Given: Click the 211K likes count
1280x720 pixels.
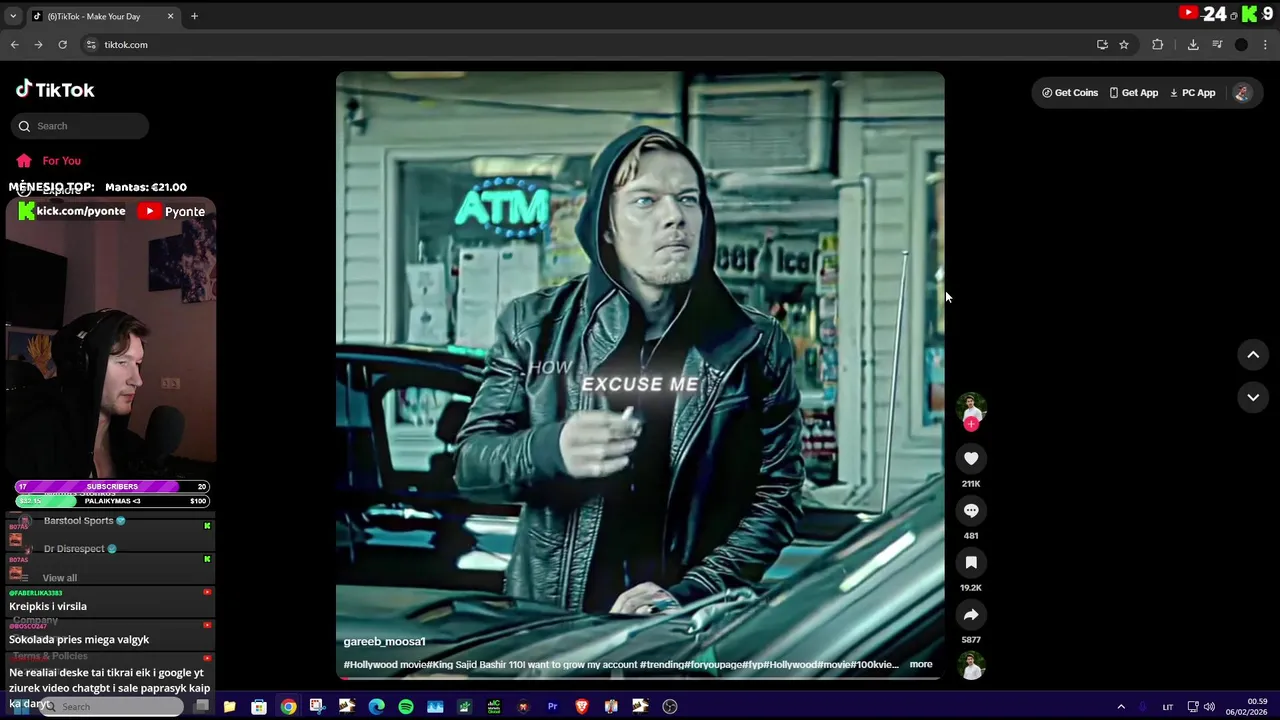Looking at the screenshot, I should click(971, 484).
